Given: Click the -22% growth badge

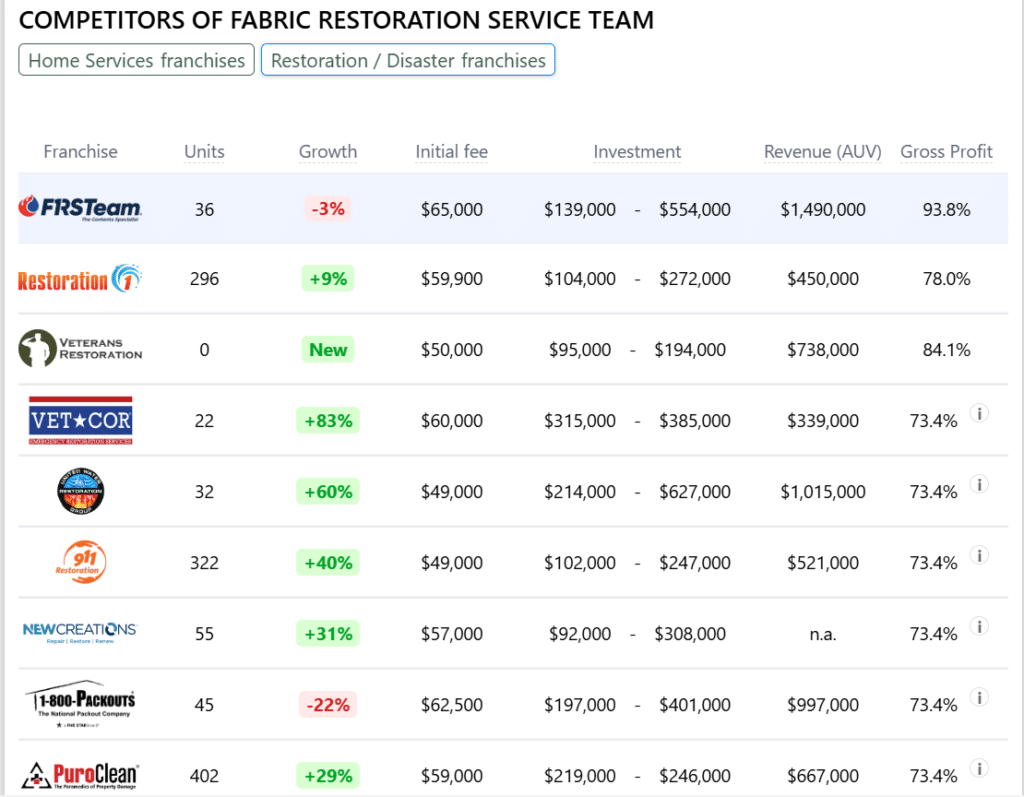Looking at the screenshot, I should (x=328, y=705).
